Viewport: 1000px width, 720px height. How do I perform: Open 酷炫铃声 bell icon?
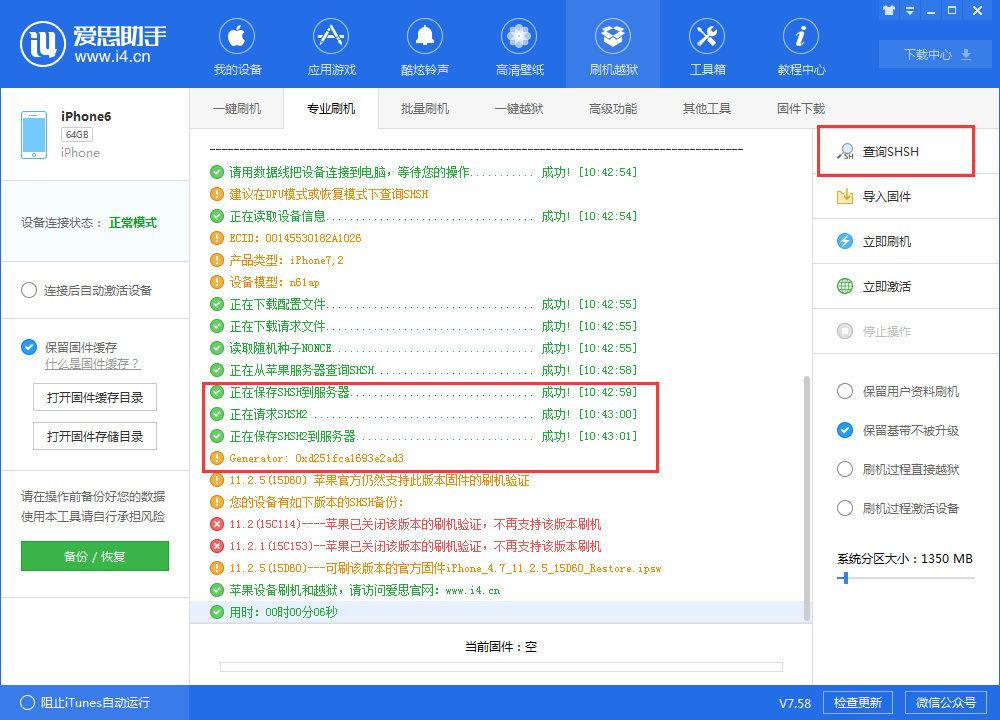(425, 36)
